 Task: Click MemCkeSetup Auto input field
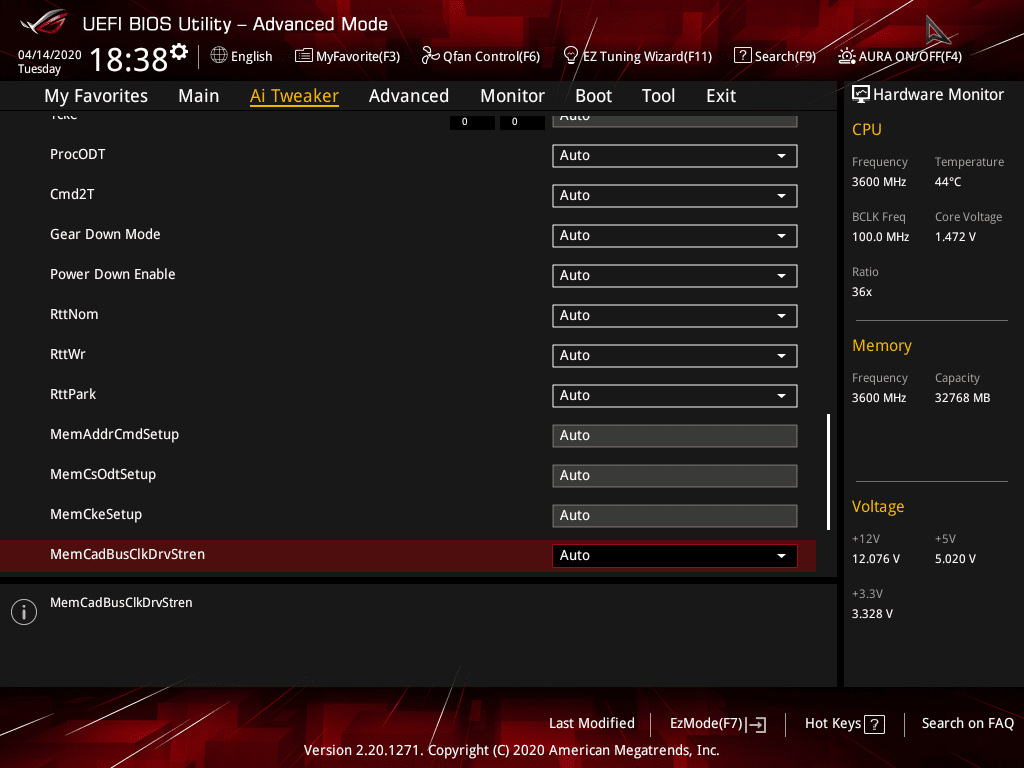tap(675, 515)
